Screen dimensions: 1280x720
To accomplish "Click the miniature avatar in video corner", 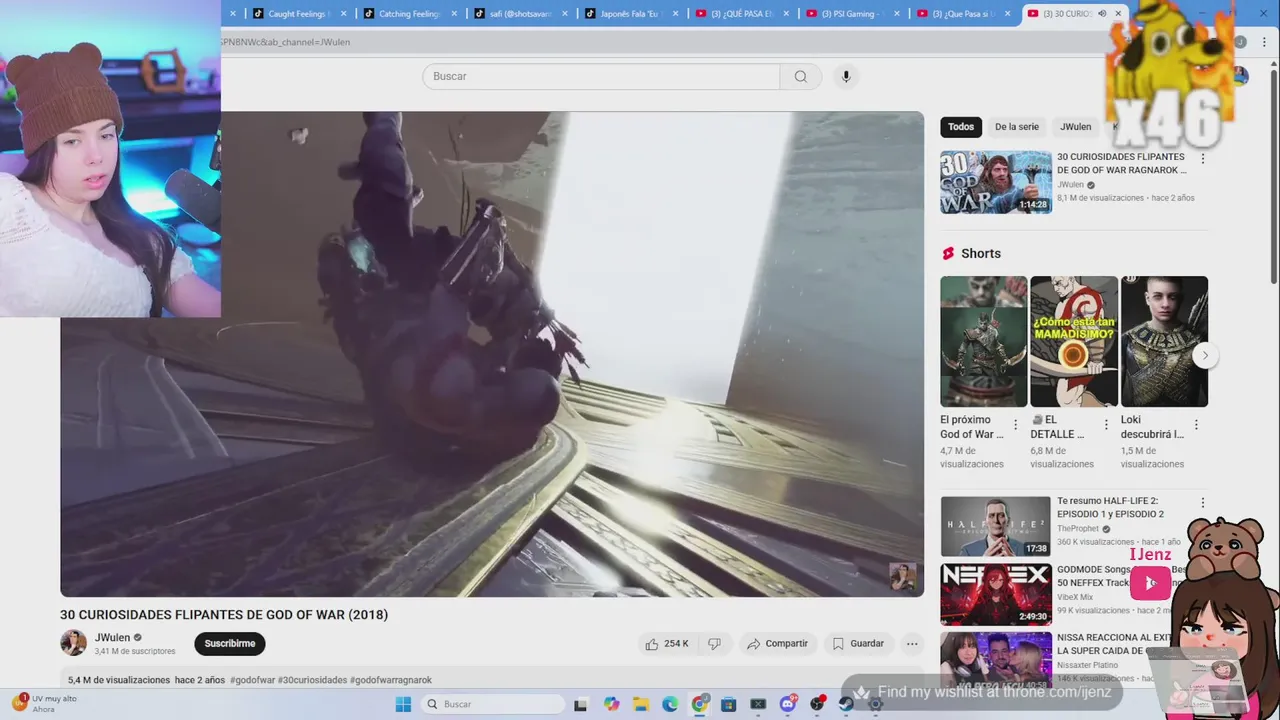I will pos(903,577).
